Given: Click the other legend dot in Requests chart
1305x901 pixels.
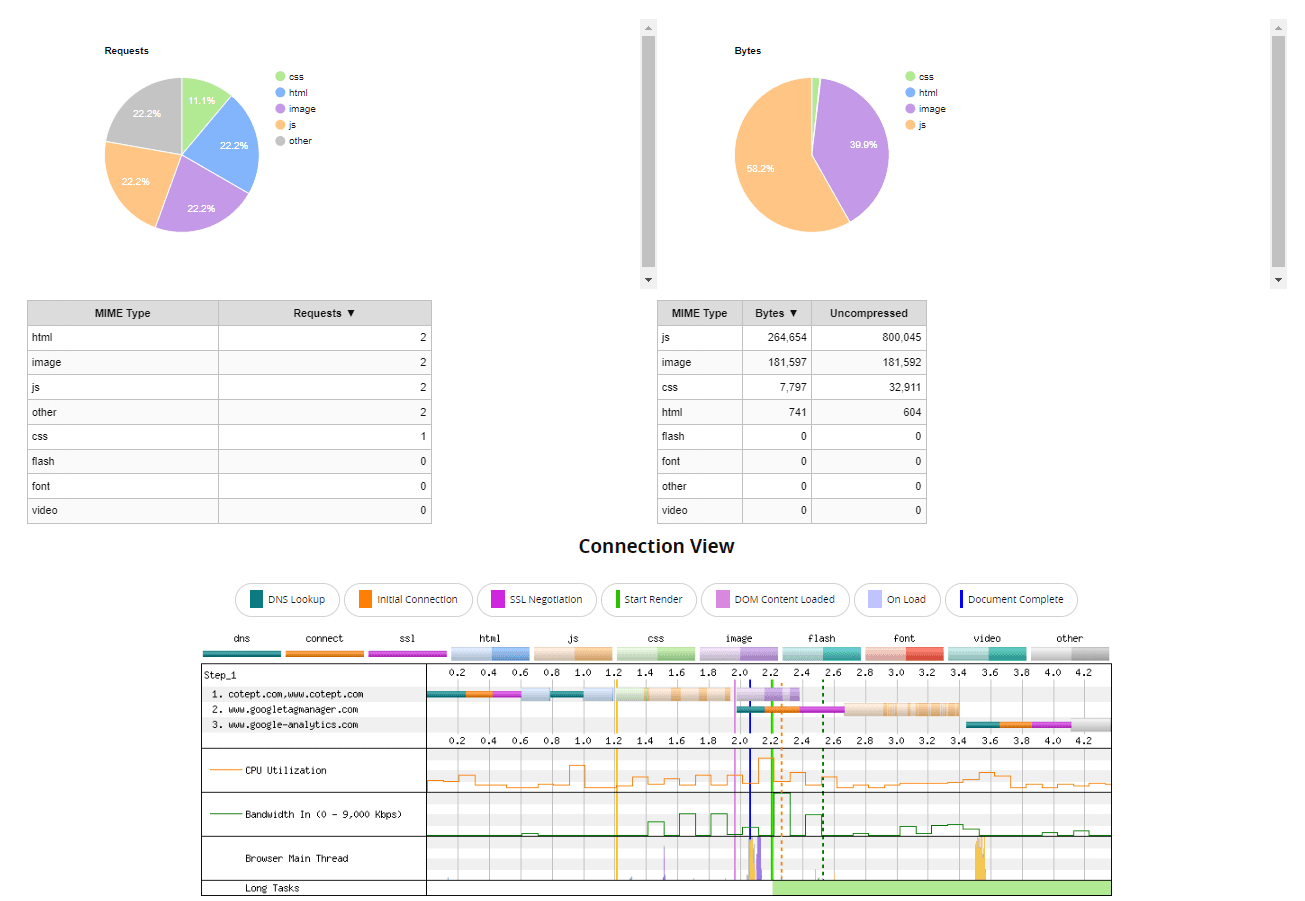Looking at the screenshot, I should click(280, 141).
